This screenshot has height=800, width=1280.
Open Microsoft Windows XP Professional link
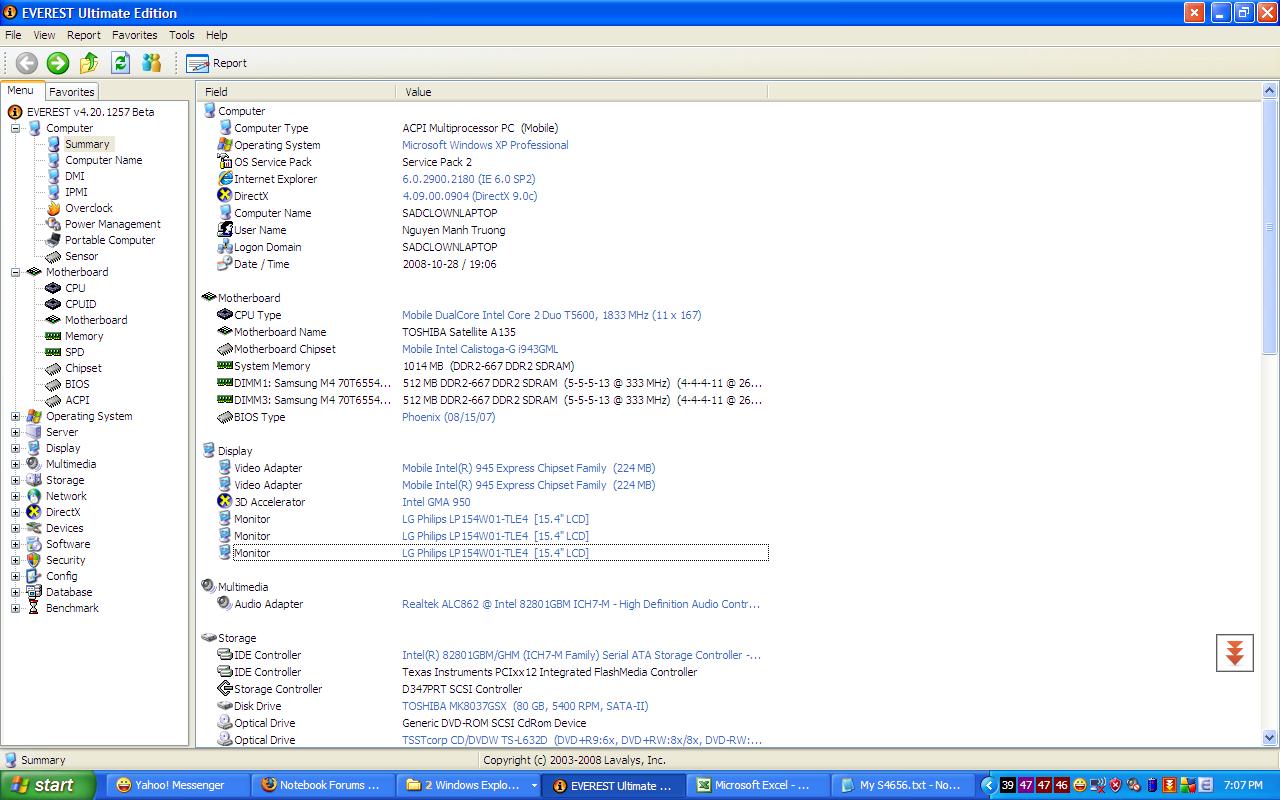click(x=485, y=145)
